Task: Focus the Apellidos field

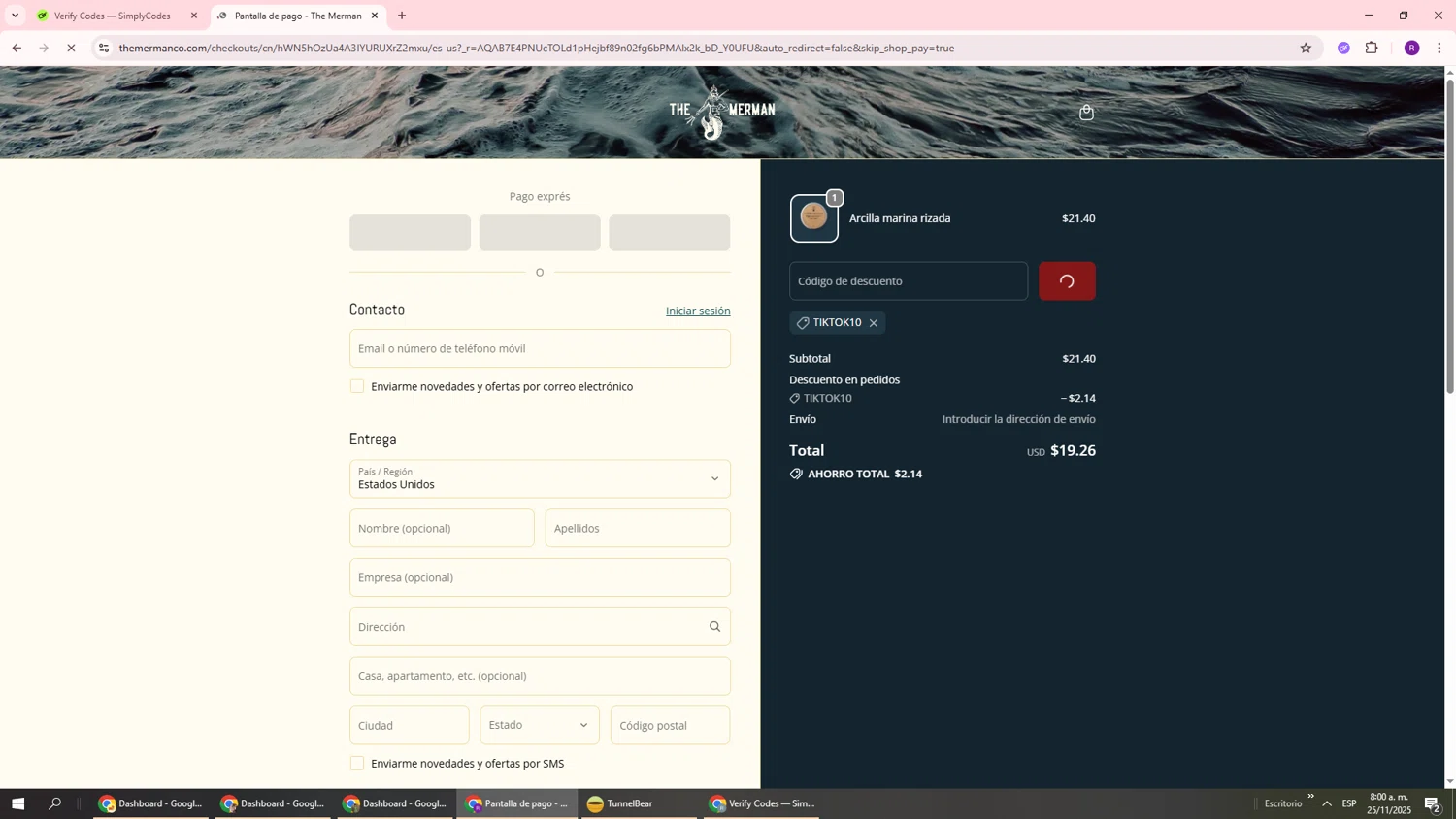Action: (x=638, y=529)
